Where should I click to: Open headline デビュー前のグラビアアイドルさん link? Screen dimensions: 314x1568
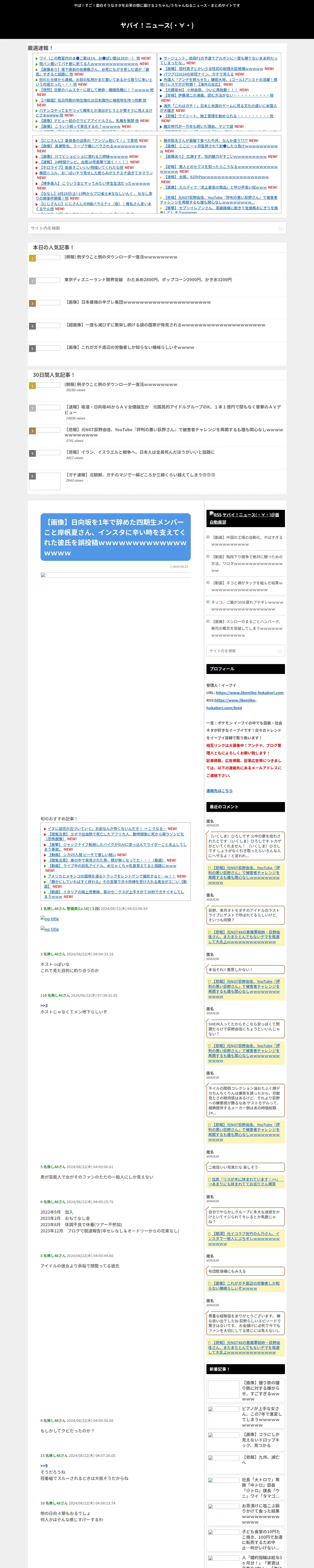[x=89, y=120]
